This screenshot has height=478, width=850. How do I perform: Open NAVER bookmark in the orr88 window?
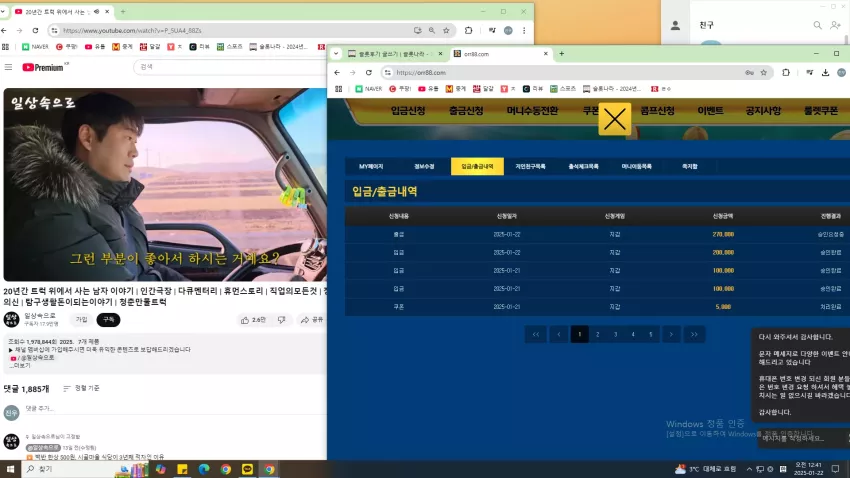tap(369, 89)
